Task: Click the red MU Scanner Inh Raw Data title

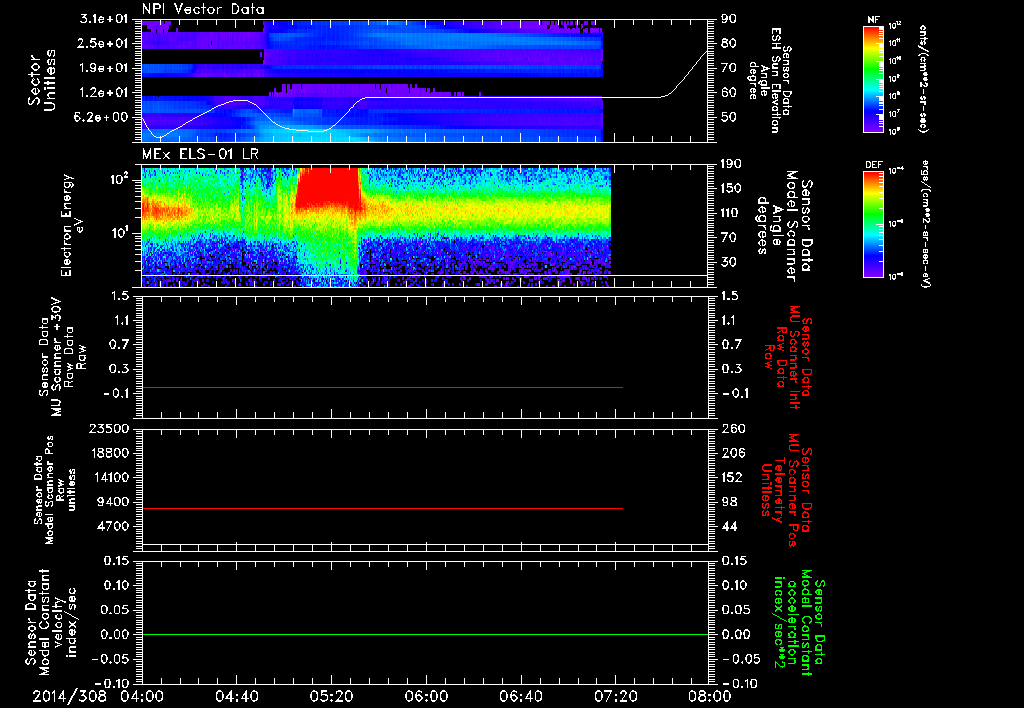Action: [788, 357]
